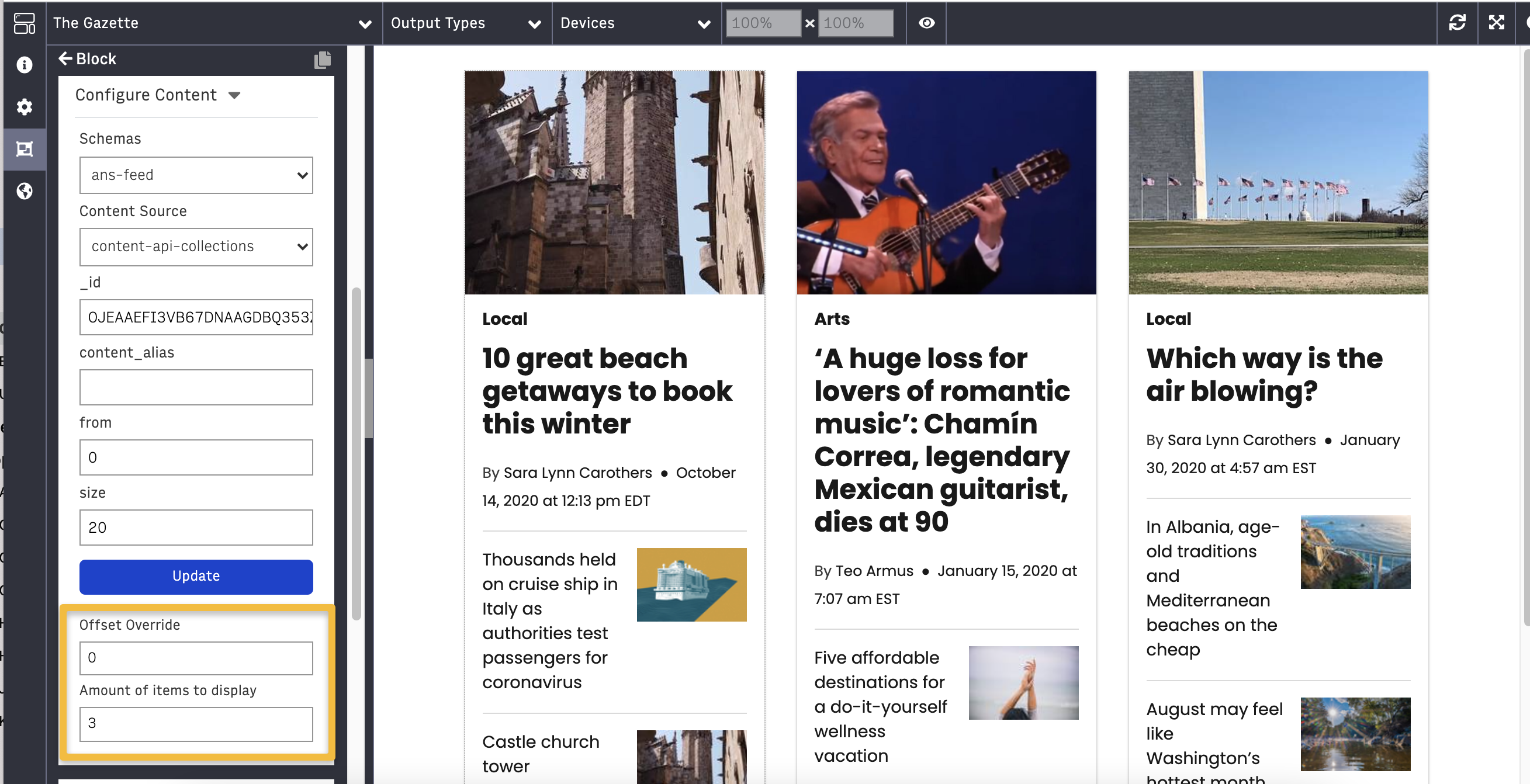Open 'Castle church tower' story
The width and height of the screenshot is (1530, 784).
coord(541,754)
